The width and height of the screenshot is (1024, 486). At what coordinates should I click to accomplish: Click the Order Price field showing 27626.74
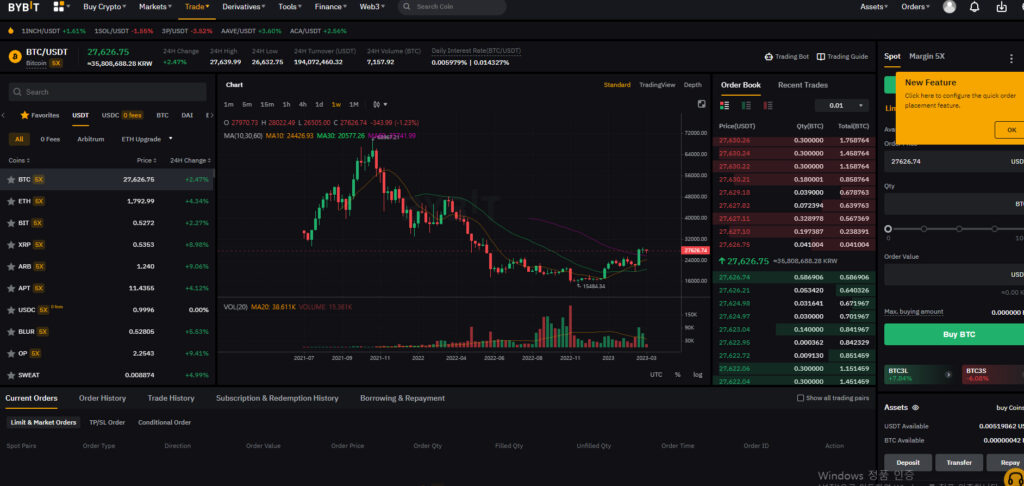tap(954, 161)
